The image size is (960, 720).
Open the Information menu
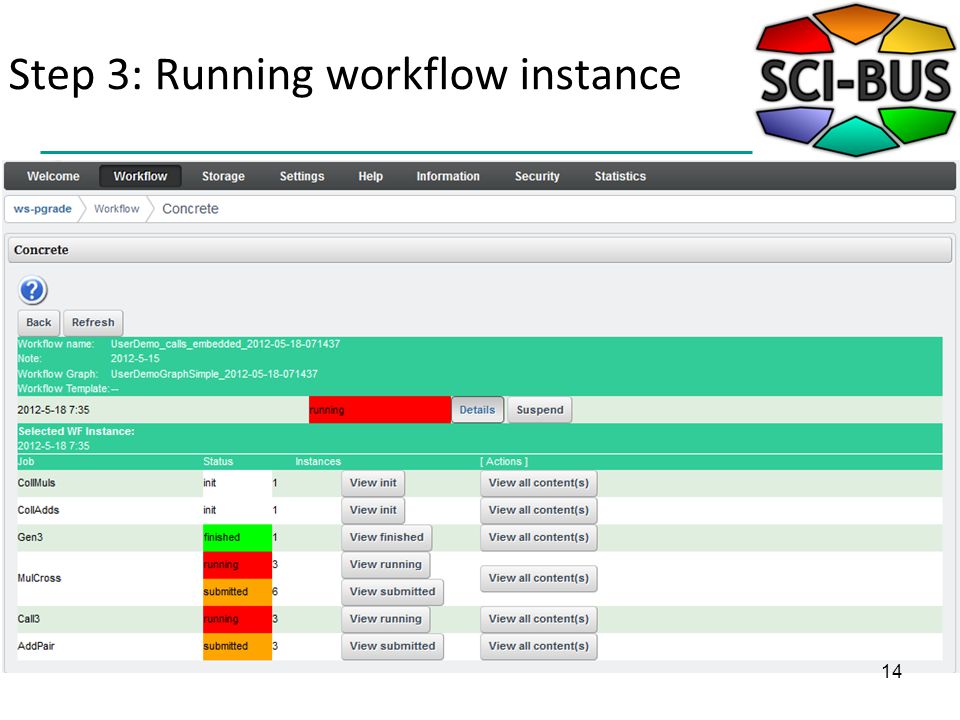(448, 176)
